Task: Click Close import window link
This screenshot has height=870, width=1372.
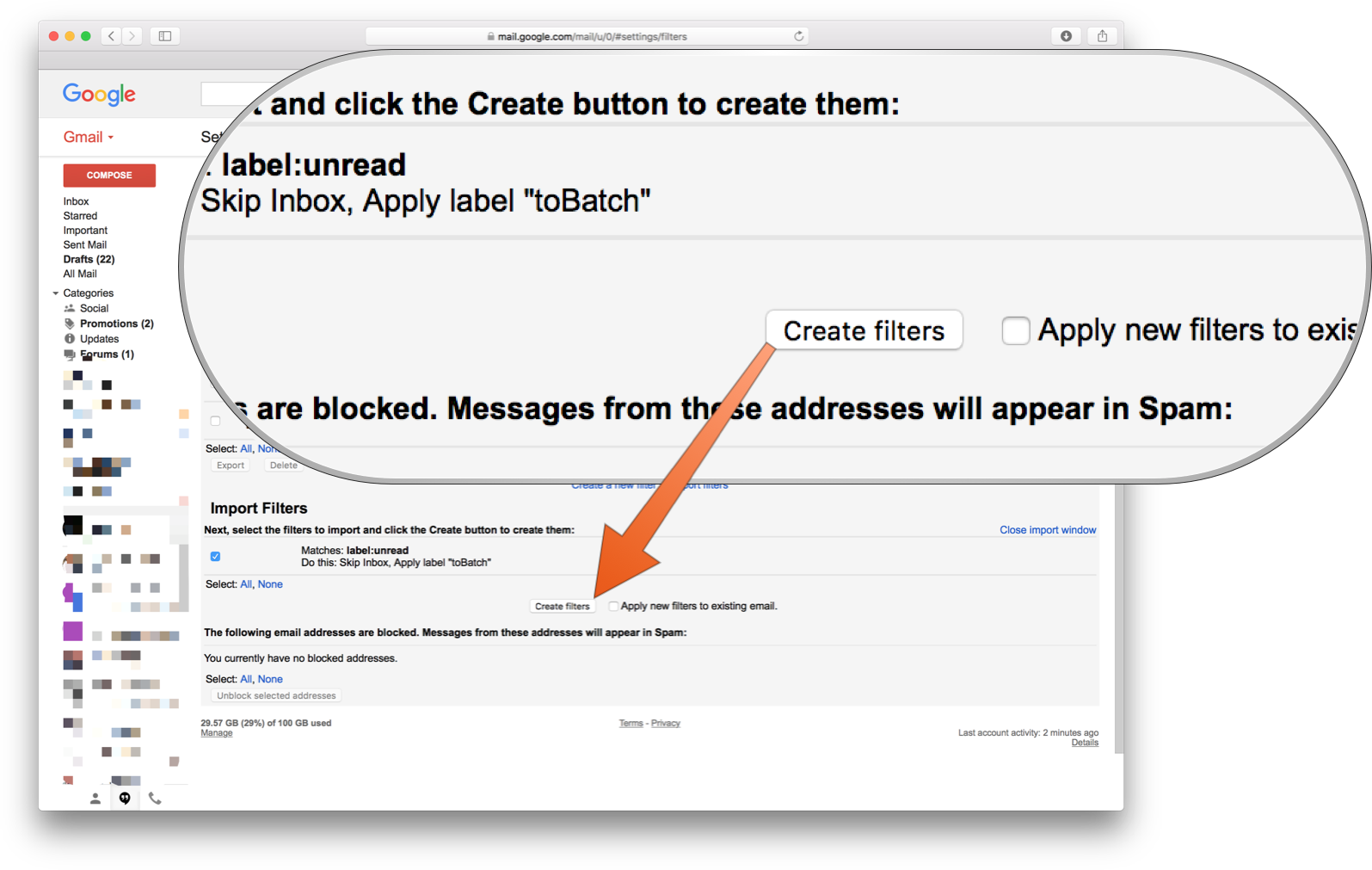Action: click(1048, 530)
